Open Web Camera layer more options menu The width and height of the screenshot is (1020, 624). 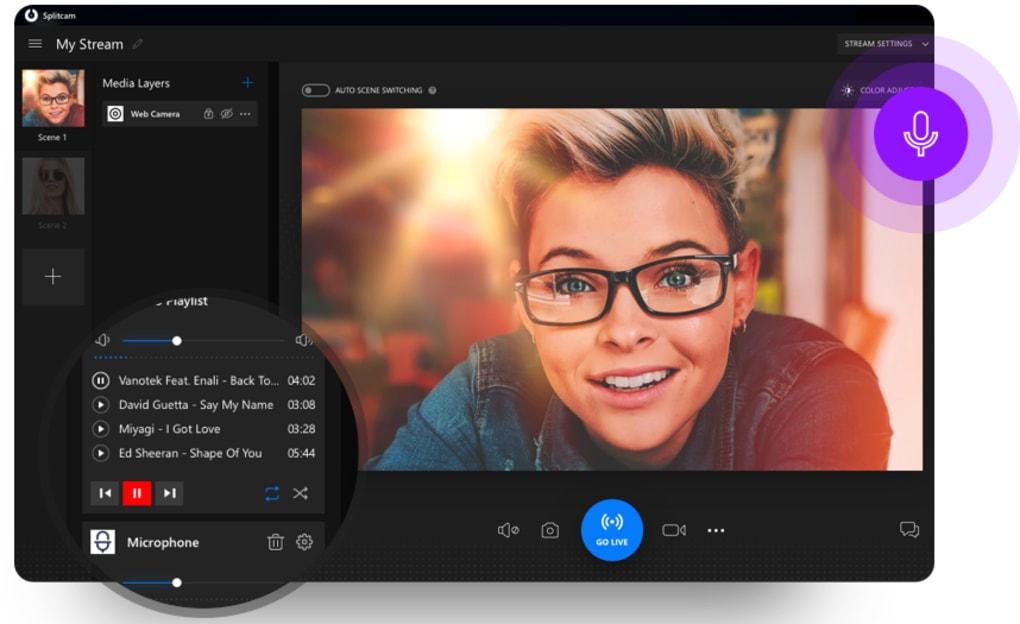point(245,114)
